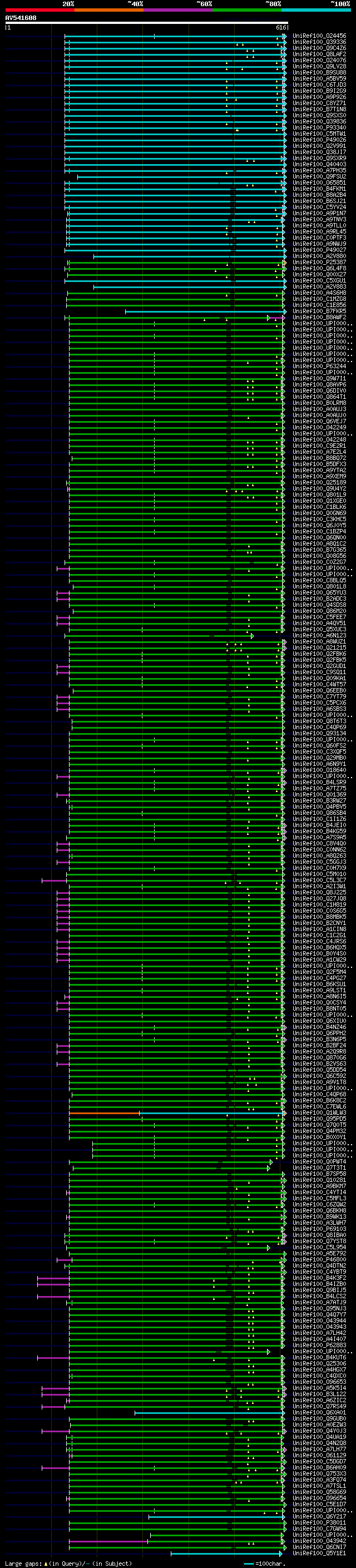Select hit label UniRef100_P46800
Viewport: 356px width, 1568px height.
coord(319,1260)
